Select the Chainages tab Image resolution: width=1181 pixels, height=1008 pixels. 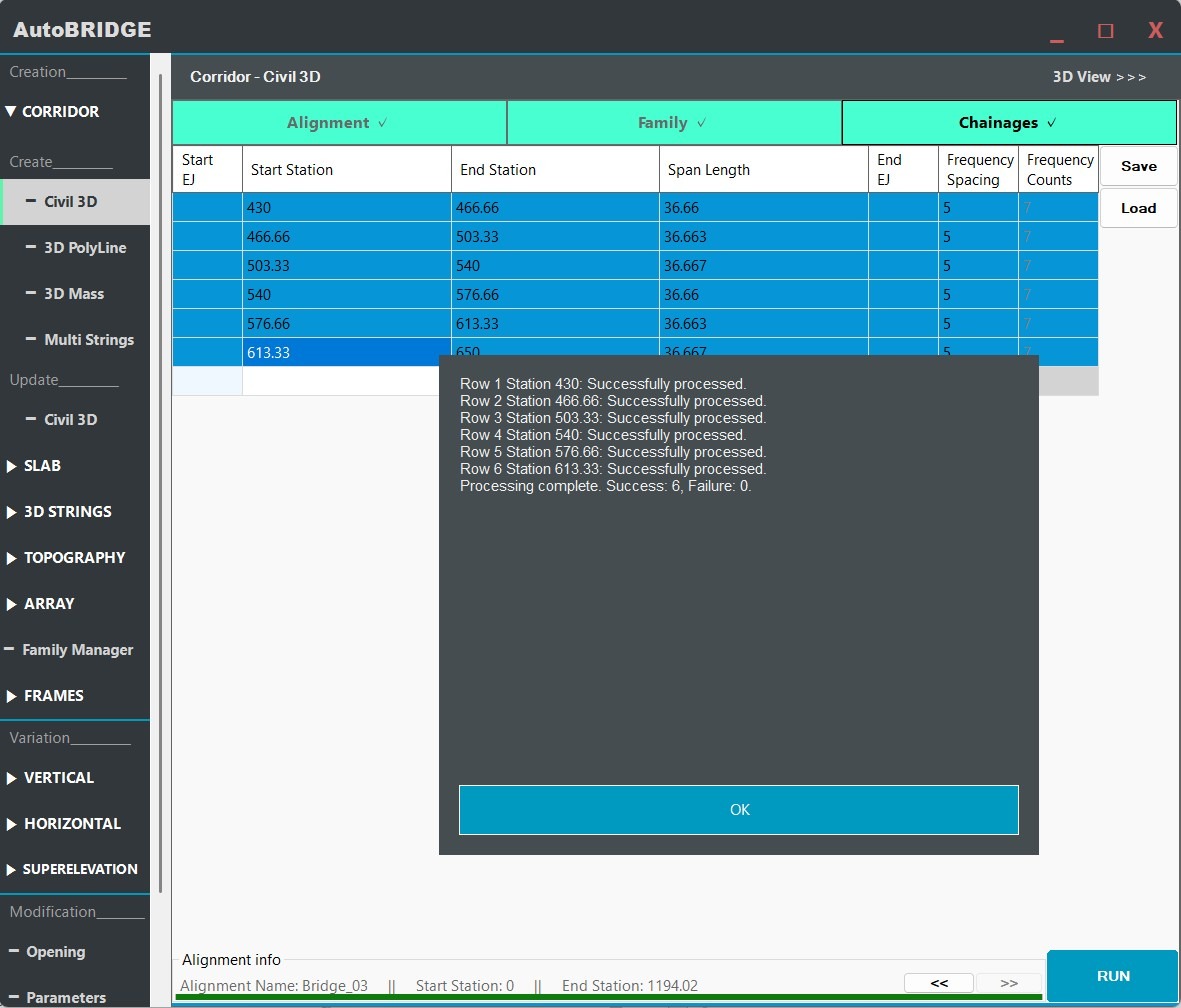click(1008, 123)
